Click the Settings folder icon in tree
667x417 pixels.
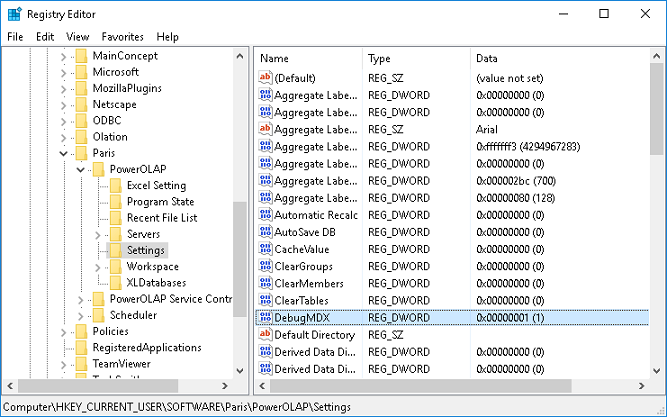(115, 250)
